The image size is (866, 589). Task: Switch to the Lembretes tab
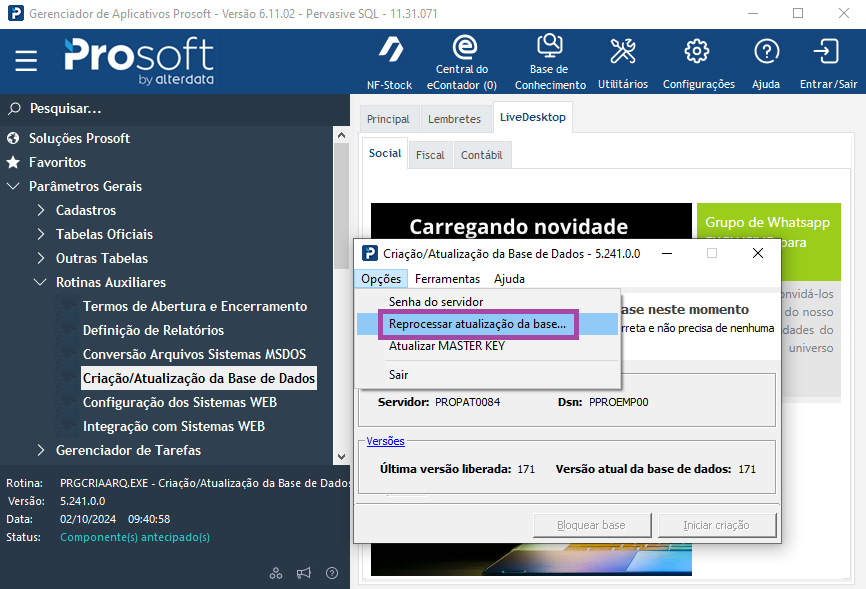point(455,119)
